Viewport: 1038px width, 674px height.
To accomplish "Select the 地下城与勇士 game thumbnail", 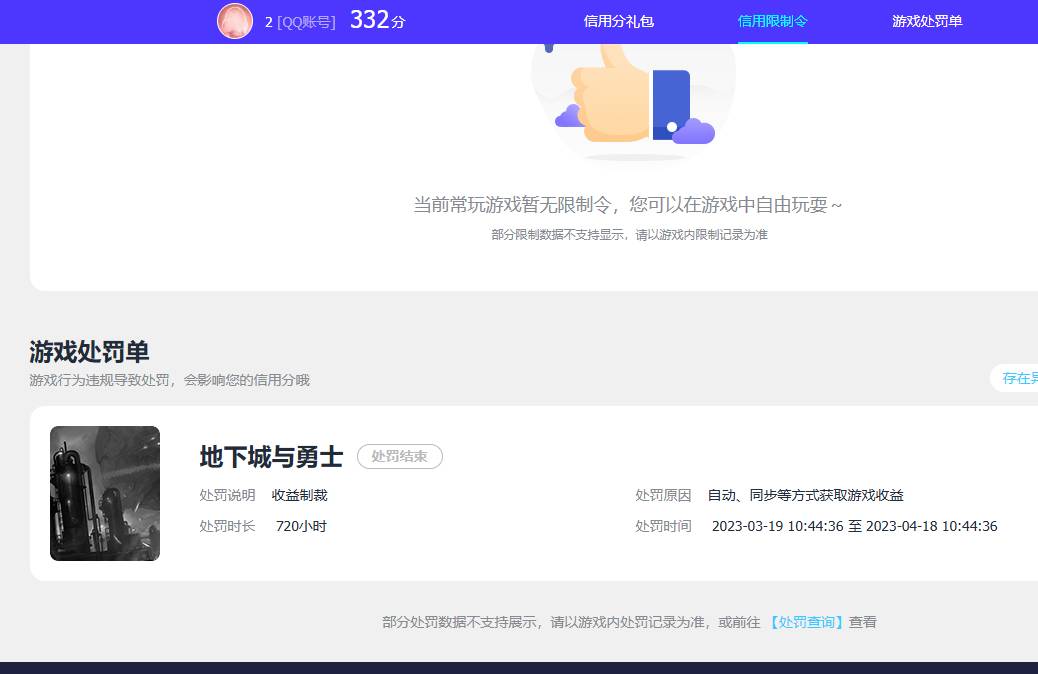I will point(104,493).
